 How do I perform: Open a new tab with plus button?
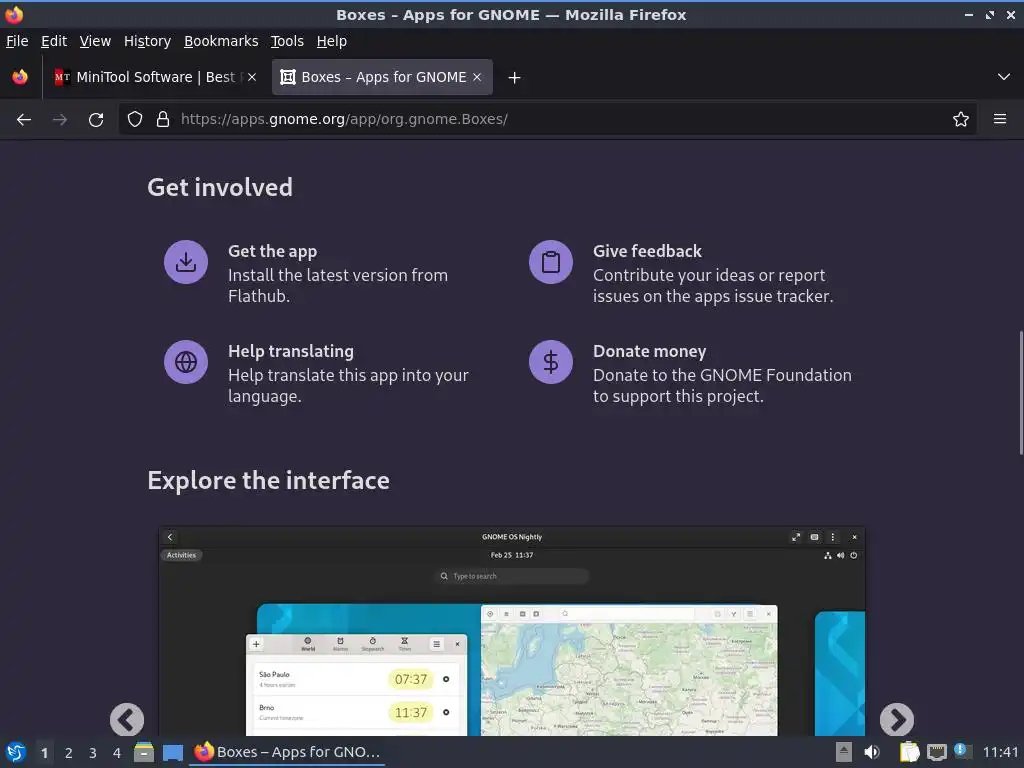point(515,78)
